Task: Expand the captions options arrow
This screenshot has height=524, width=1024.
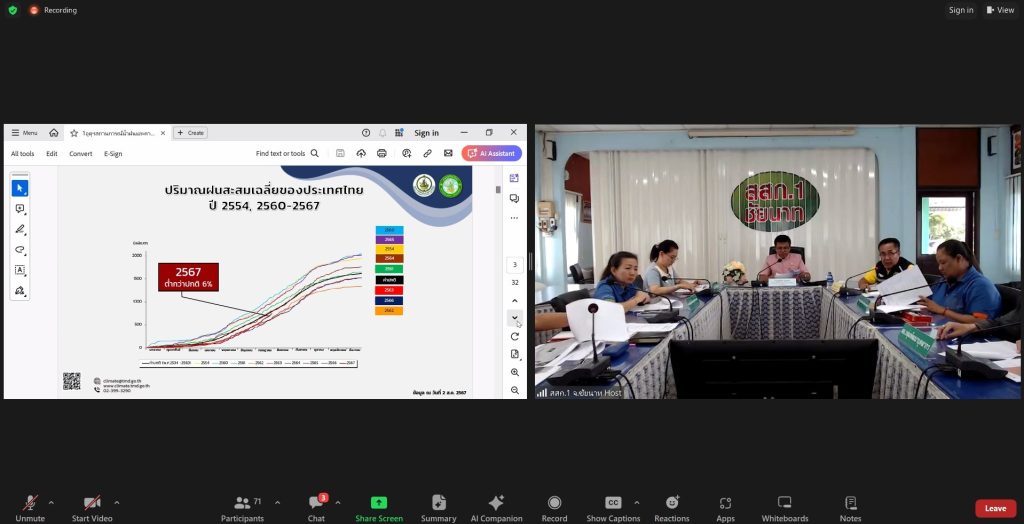Action: pyautogui.click(x=637, y=502)
